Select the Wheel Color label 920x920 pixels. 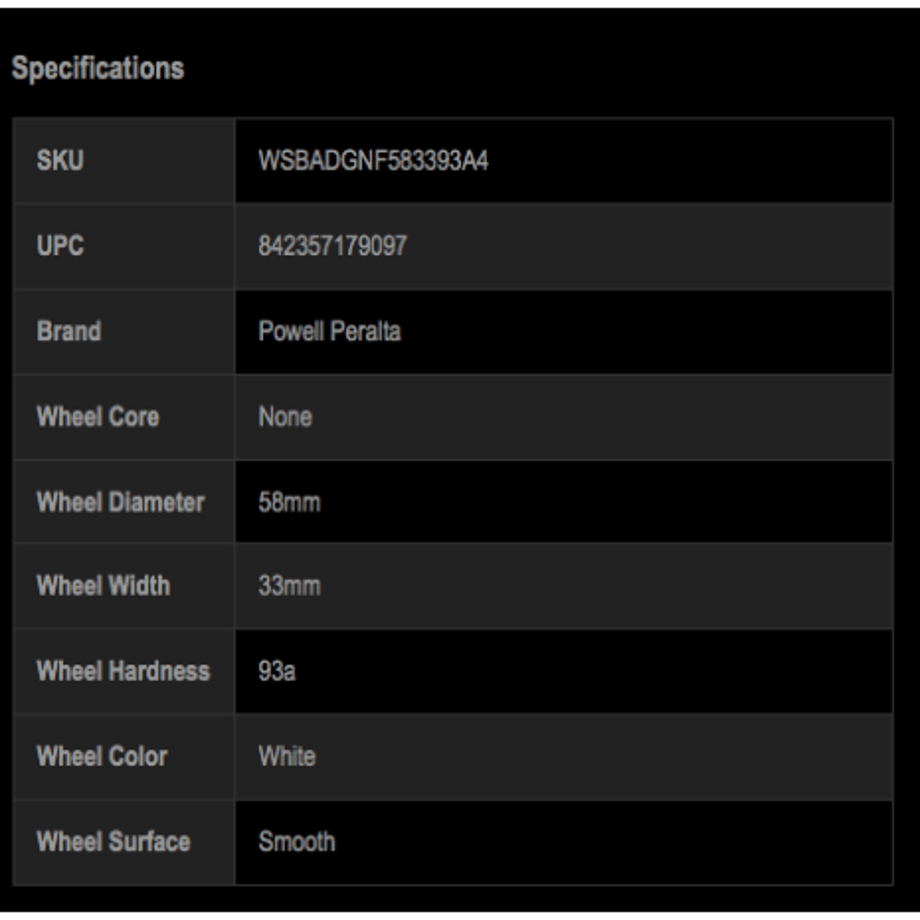(103, 756)
